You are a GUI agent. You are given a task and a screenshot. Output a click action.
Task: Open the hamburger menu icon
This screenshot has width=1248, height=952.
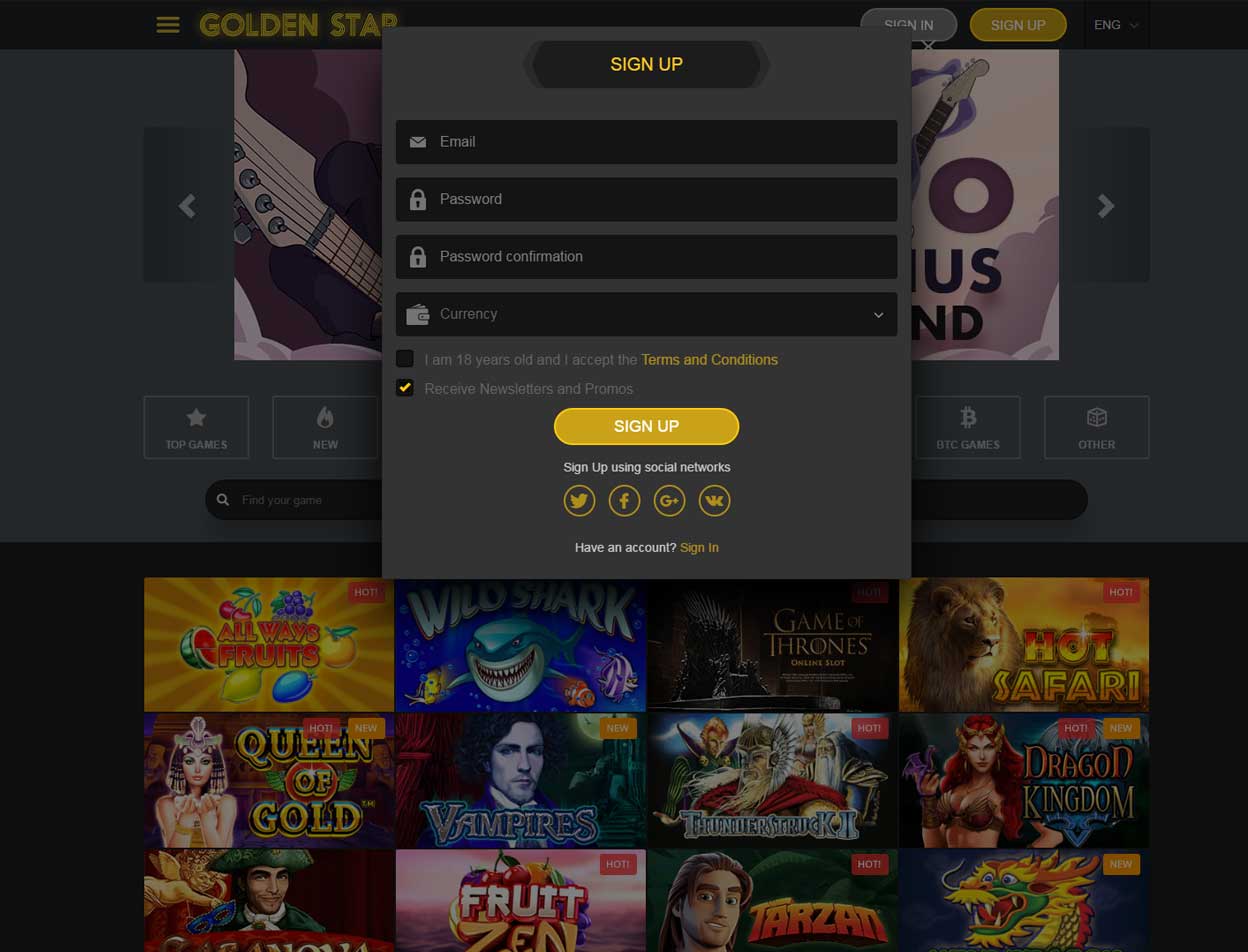(x=168, y=25)
